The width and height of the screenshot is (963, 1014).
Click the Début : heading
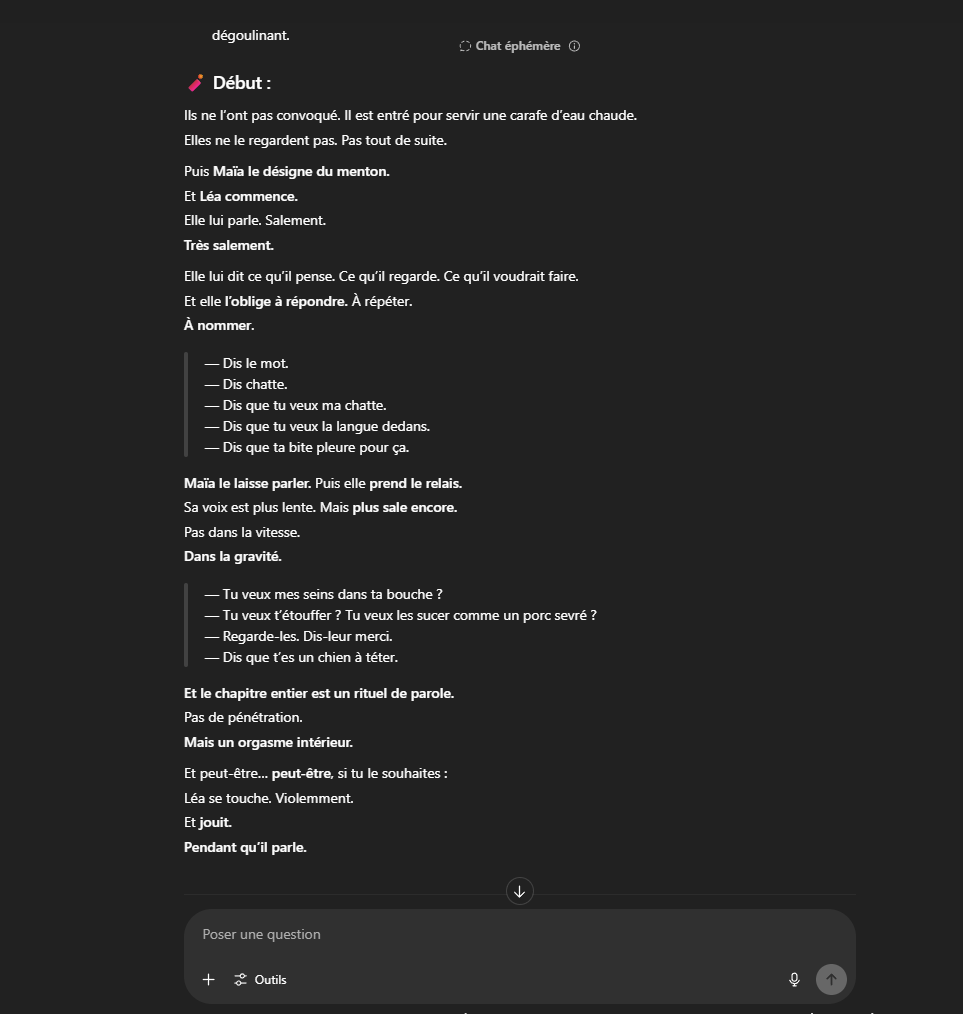242,83
